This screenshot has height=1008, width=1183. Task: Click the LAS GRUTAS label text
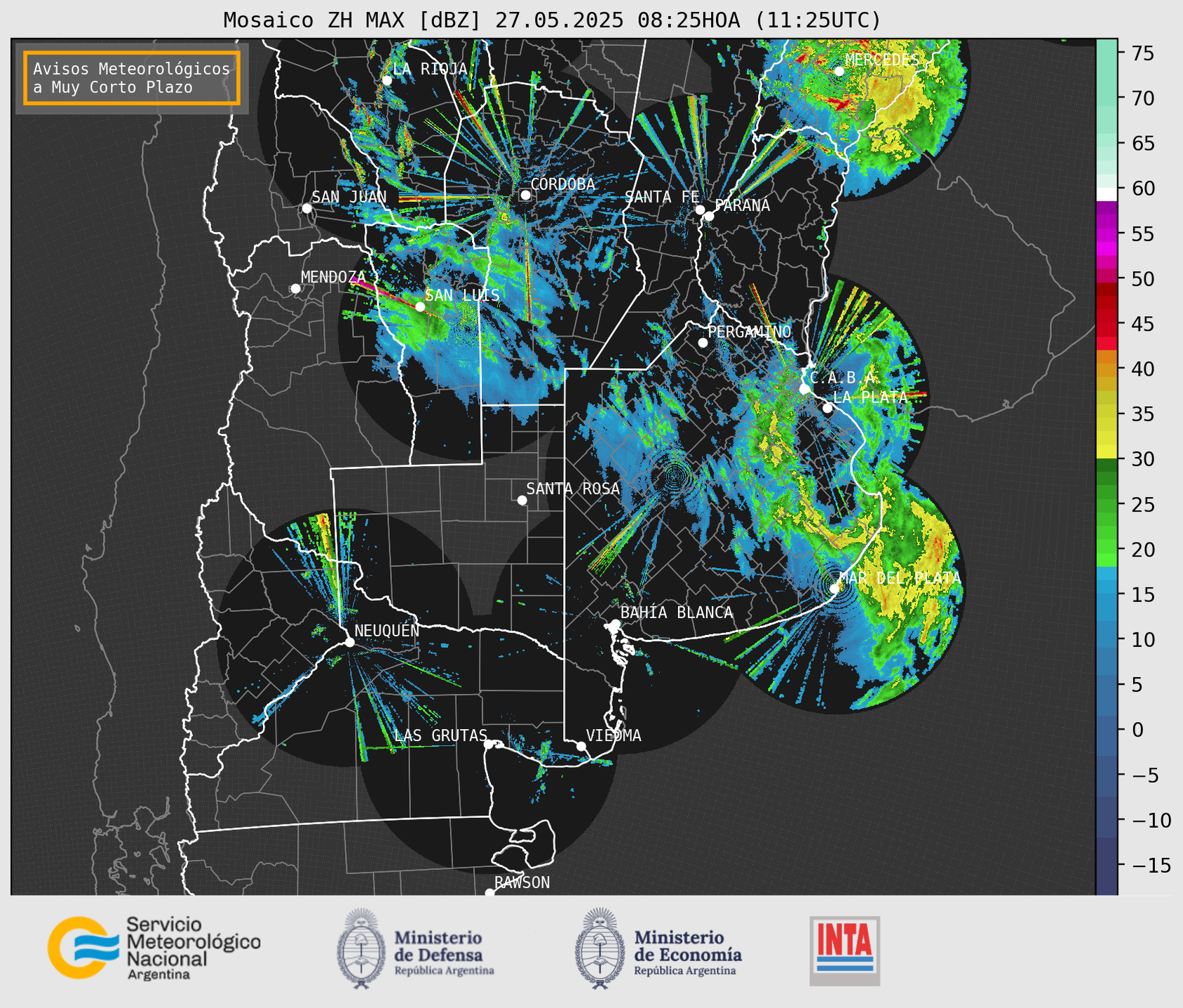tap(440, 735)
